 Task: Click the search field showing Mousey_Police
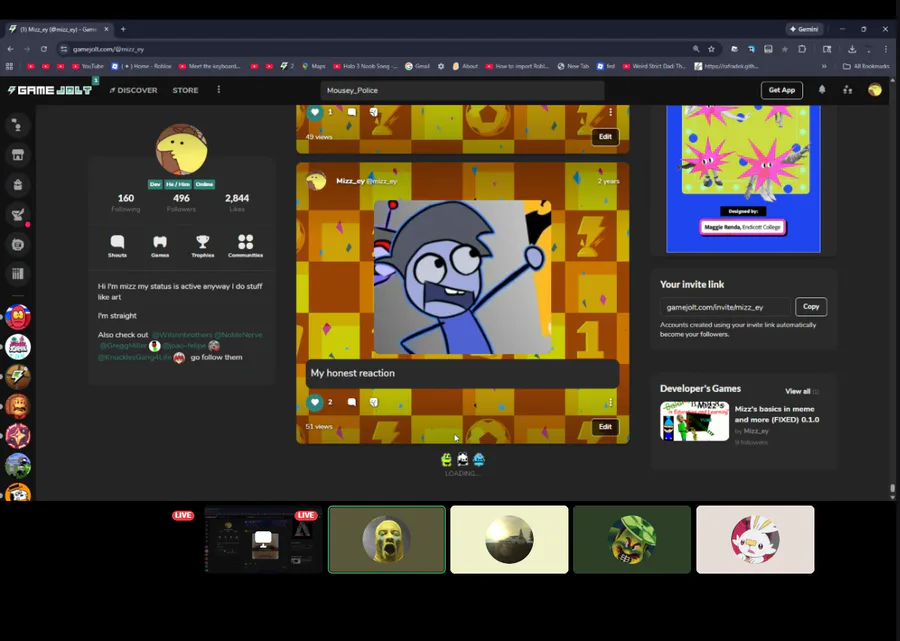coord(462,90)
